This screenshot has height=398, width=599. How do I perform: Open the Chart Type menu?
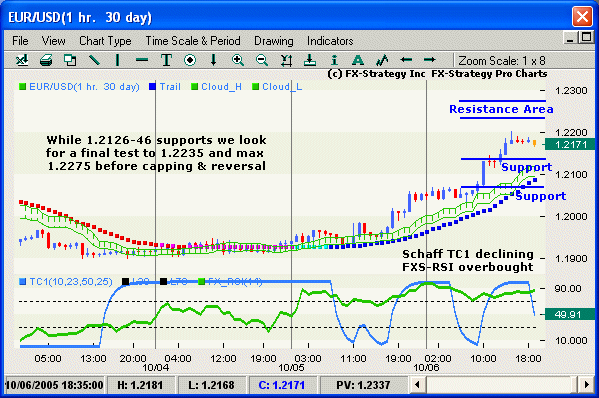(105, 40)
